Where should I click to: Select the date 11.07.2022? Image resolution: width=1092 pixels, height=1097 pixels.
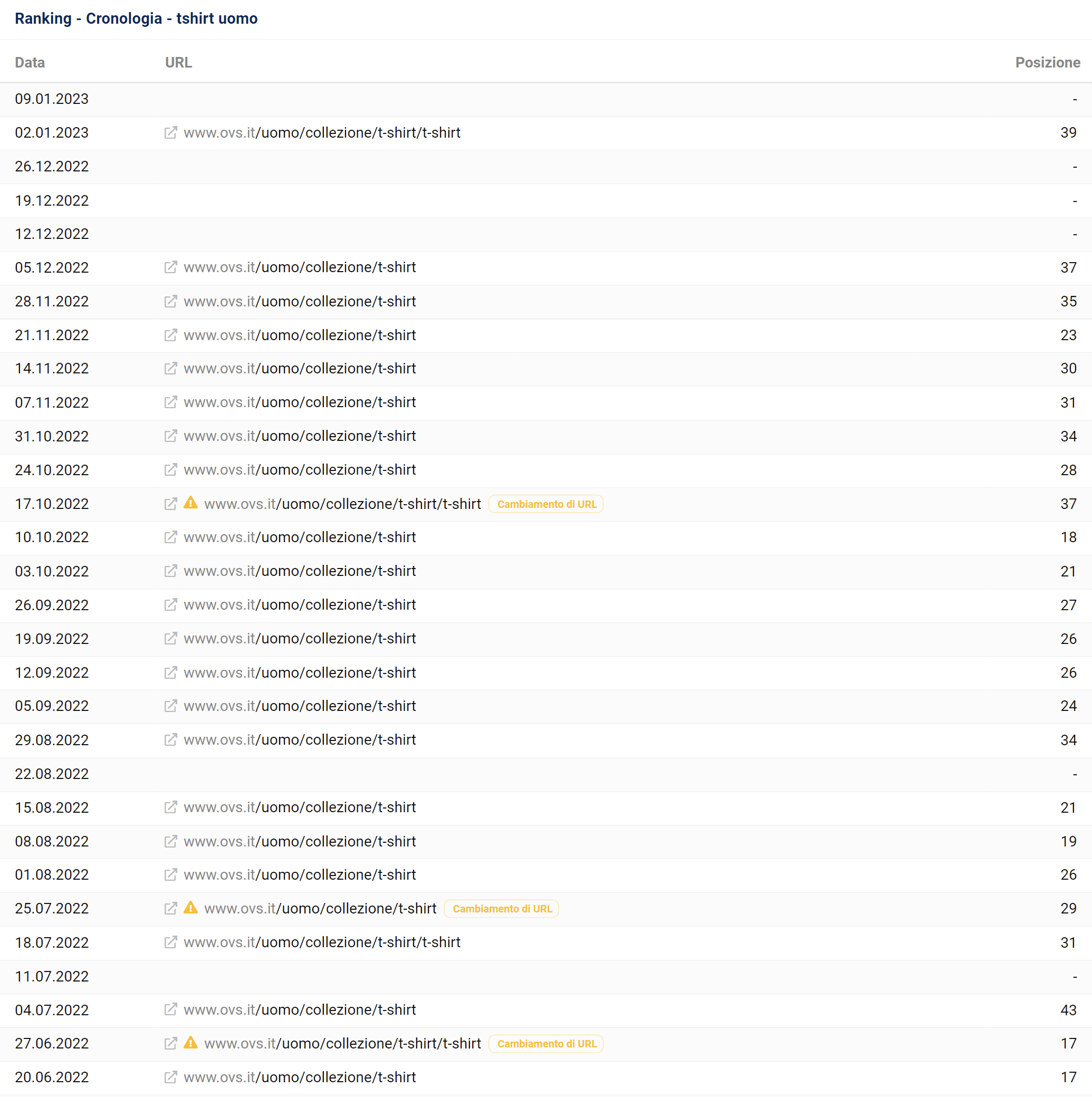click(52, 976)
